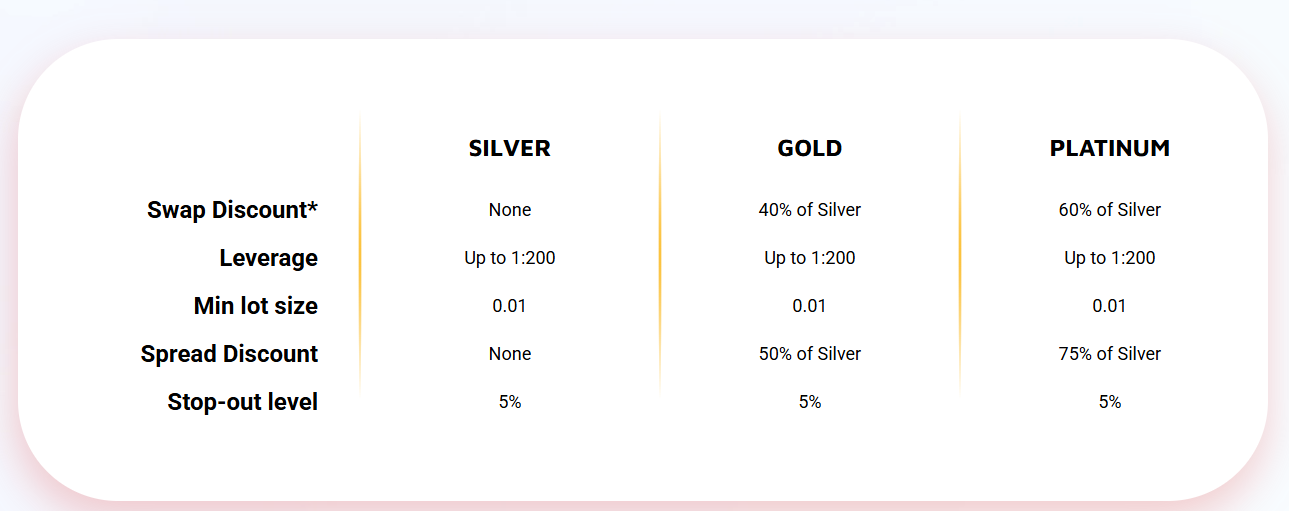The width and height of the screenshot is (1289, 511).
Task: Click the Stop-out level row label
Action: pyautogui.click(x=243, y=402)
